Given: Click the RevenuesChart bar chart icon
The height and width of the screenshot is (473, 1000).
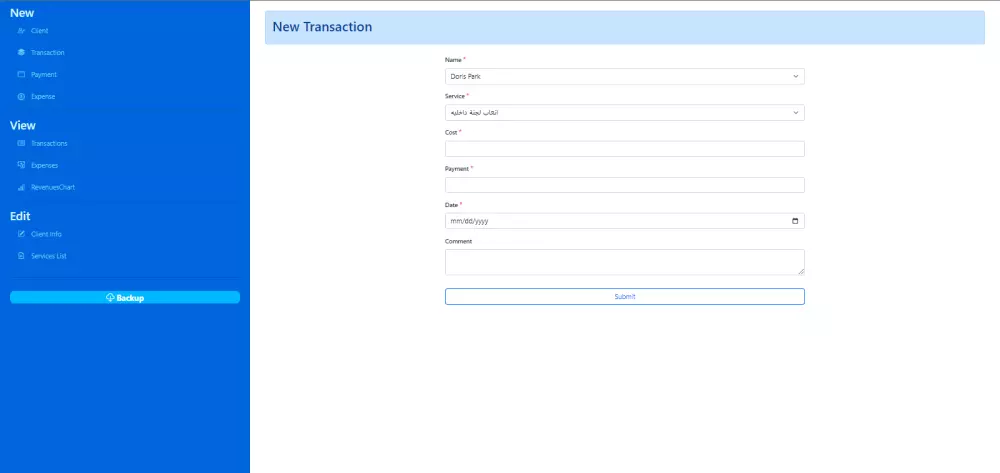Looking at the screenshot, I should tap(21, 187).
